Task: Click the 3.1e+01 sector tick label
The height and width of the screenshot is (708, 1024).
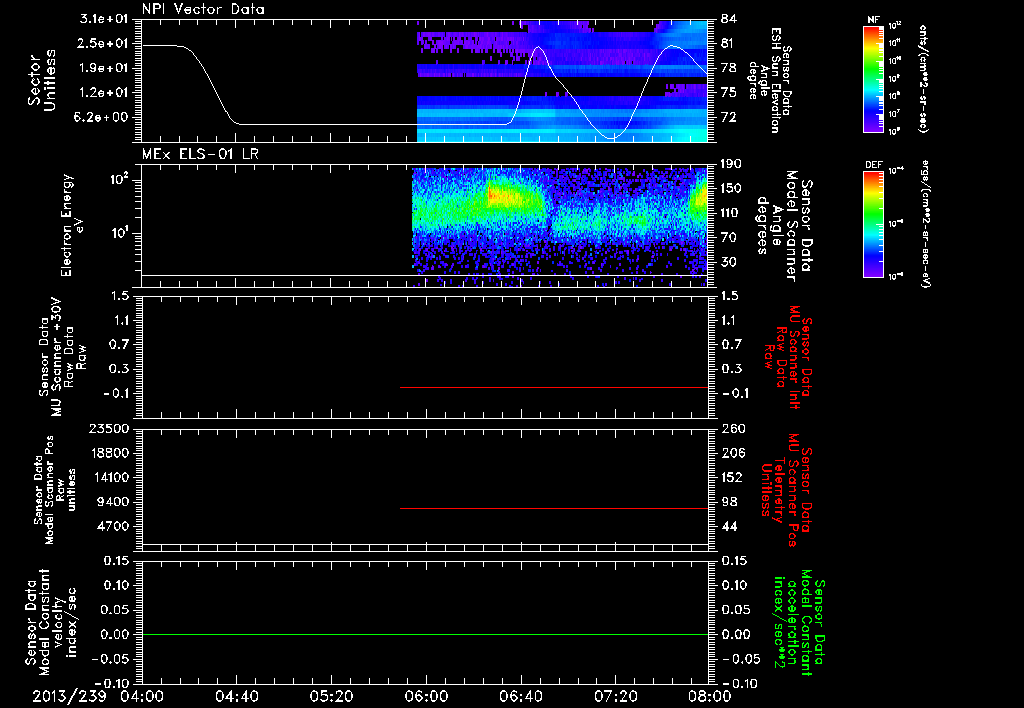Action: click(103, 19)
